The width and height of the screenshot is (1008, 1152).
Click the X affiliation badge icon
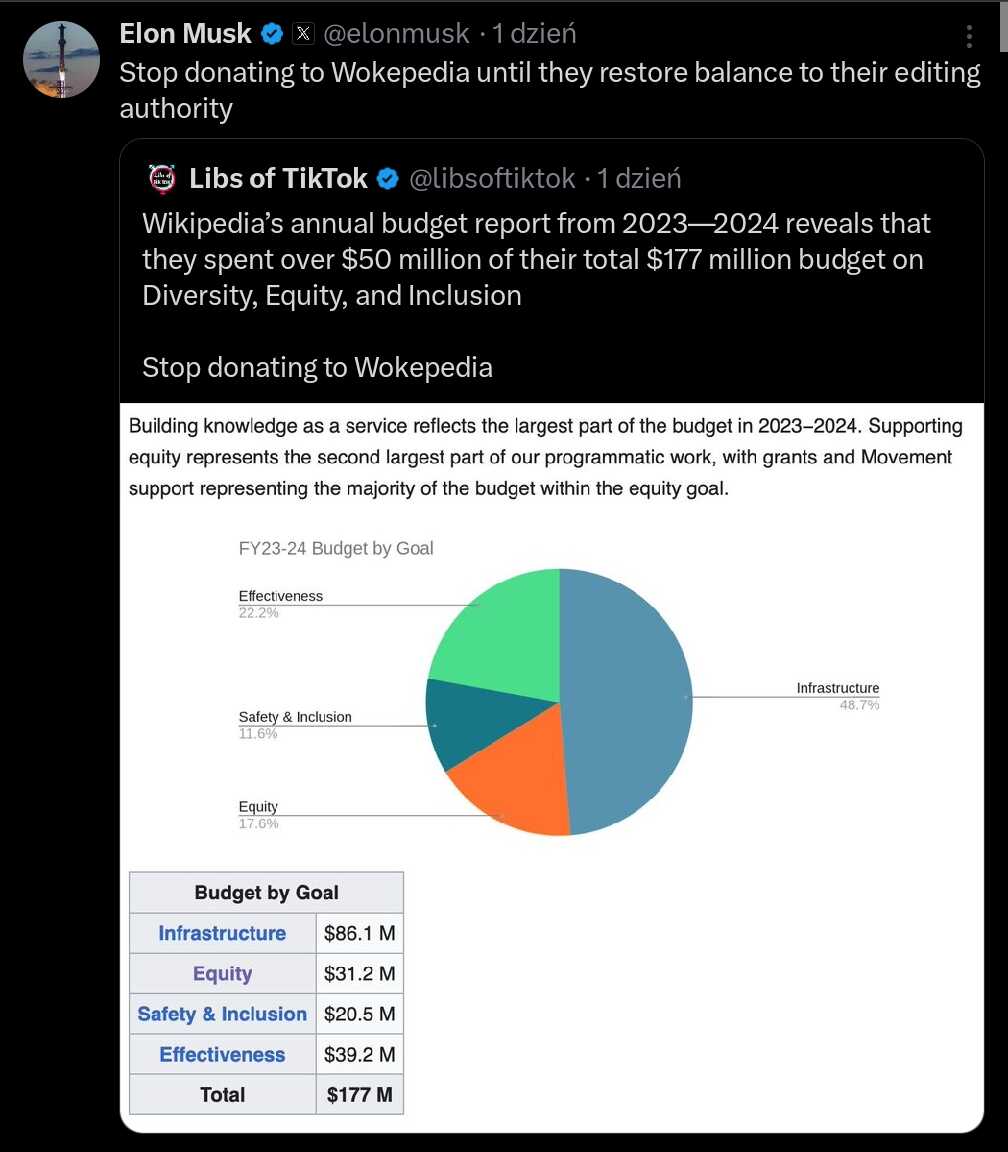tap(303, 34)
